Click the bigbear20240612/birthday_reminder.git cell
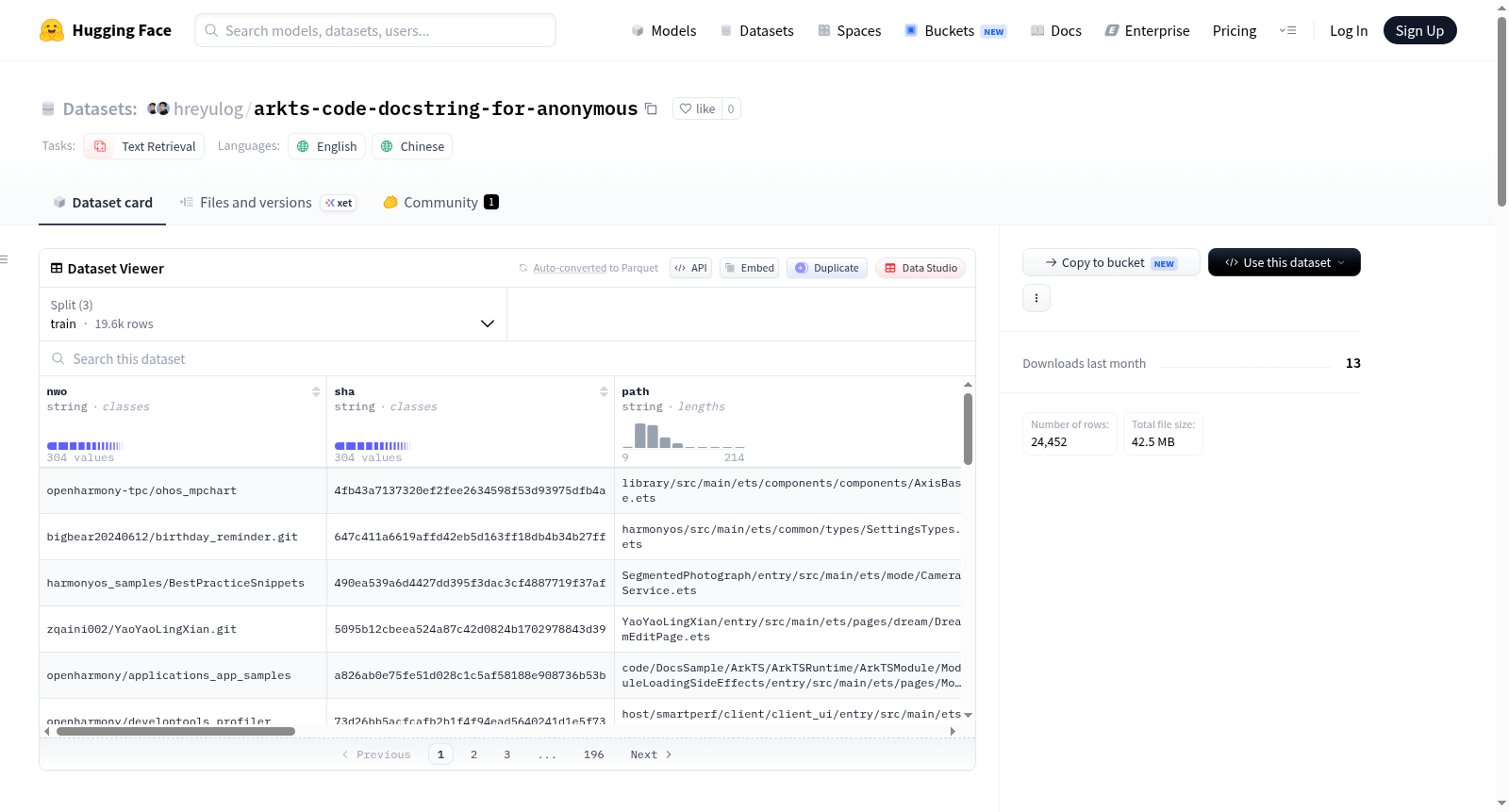This screenshot has height=812, width=1509. coord(183,537)
